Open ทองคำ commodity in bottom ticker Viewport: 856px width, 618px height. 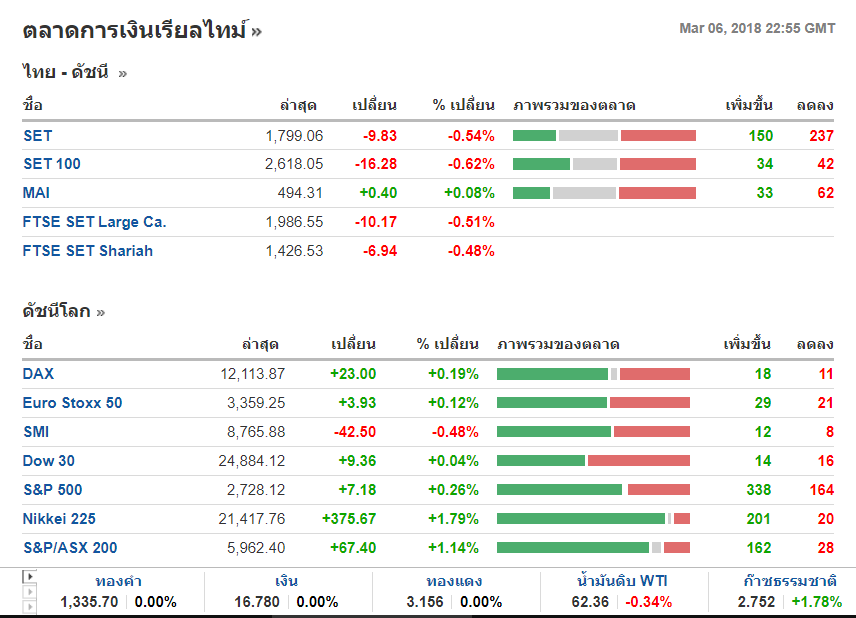[x=119, y=581]
